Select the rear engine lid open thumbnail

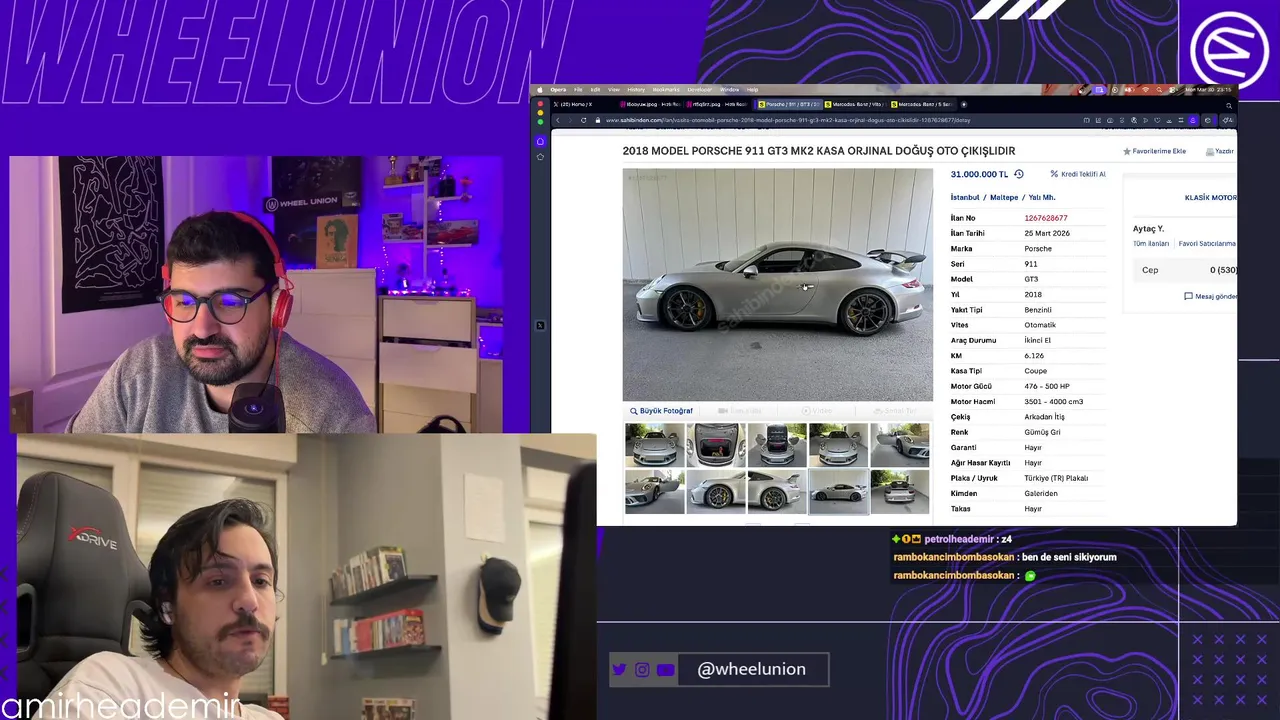coord(777,445)
